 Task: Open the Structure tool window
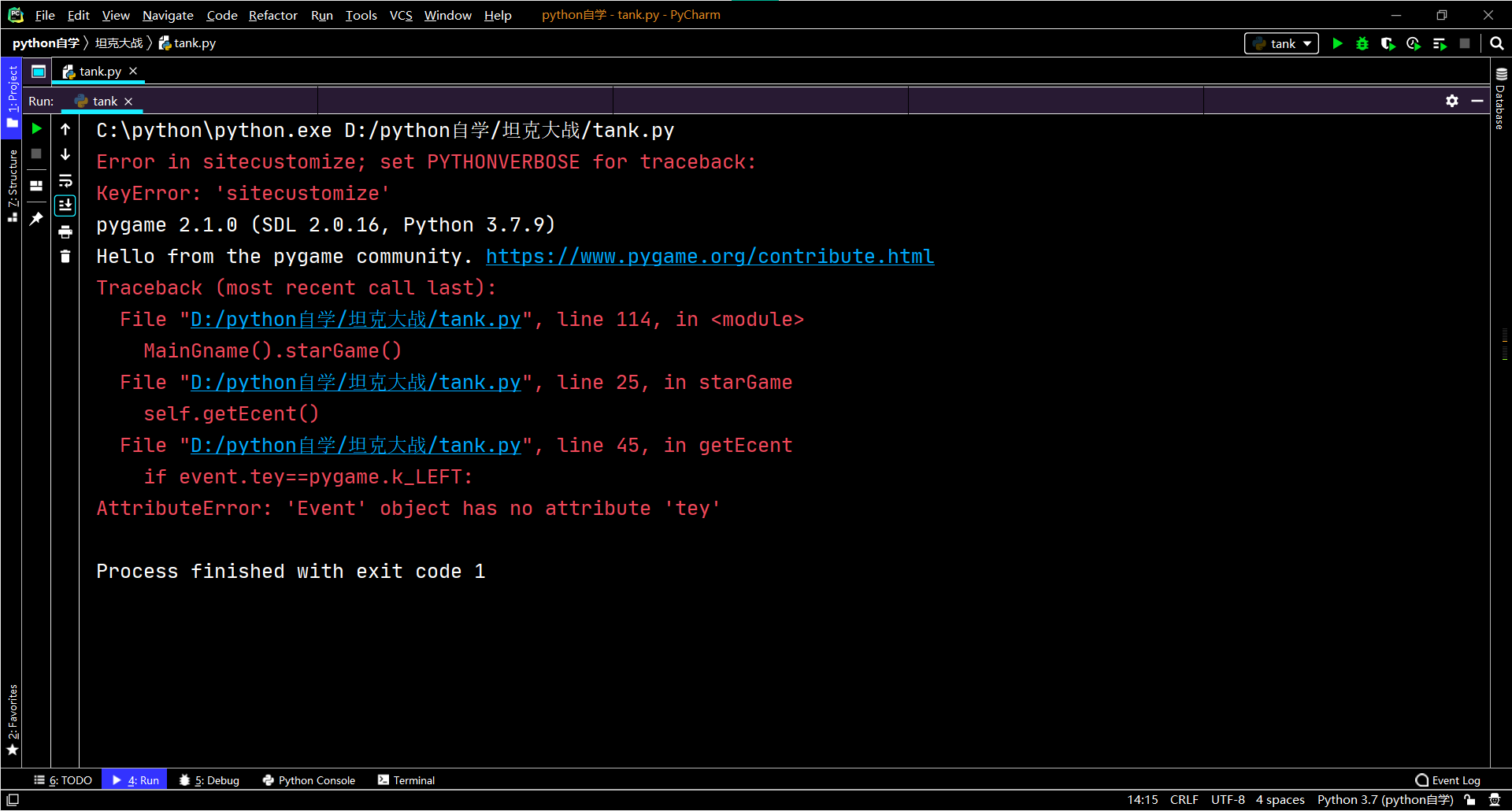pyautogui.click(x=12, y=186)
